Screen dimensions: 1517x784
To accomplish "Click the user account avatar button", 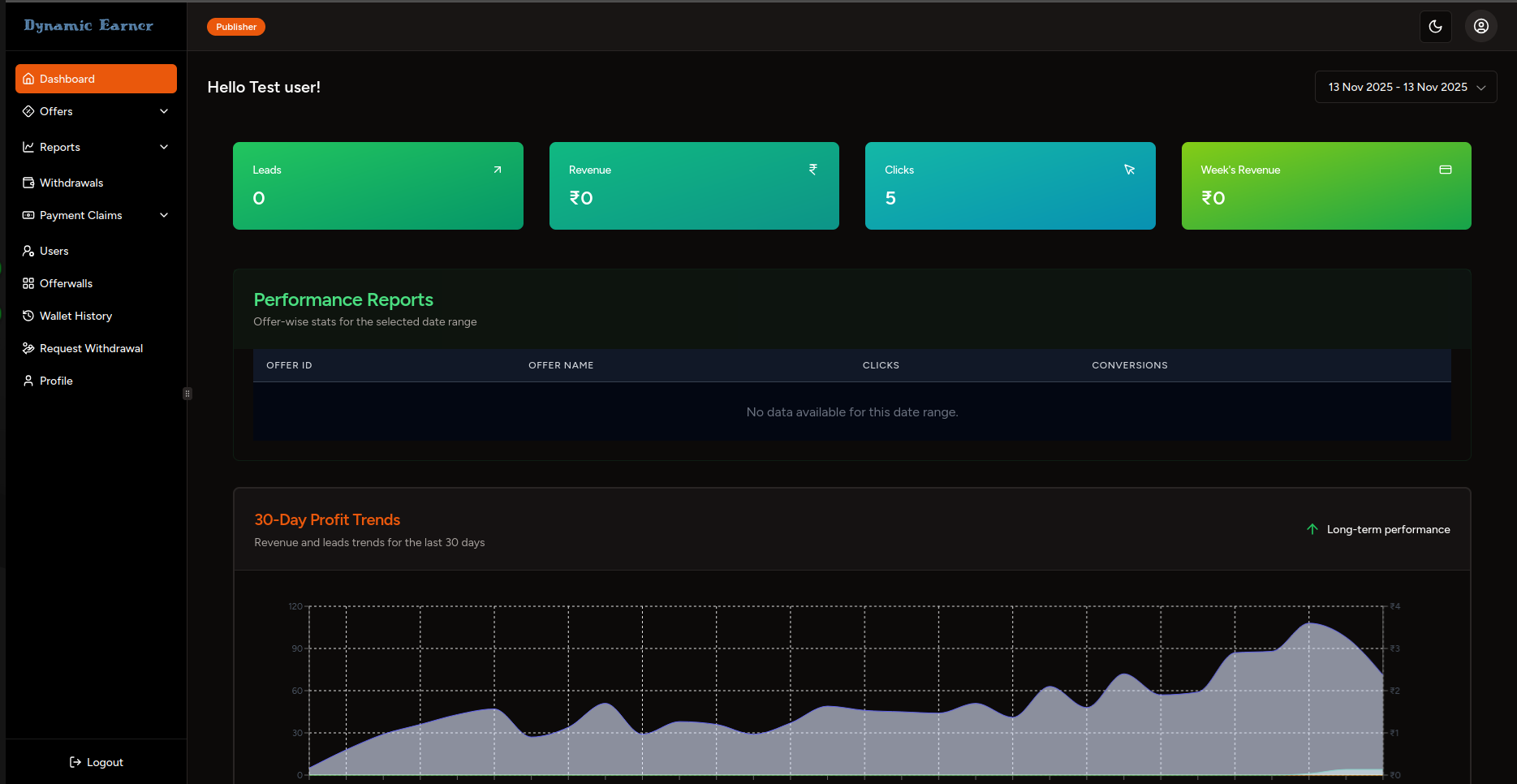I will coord(1480,26).
